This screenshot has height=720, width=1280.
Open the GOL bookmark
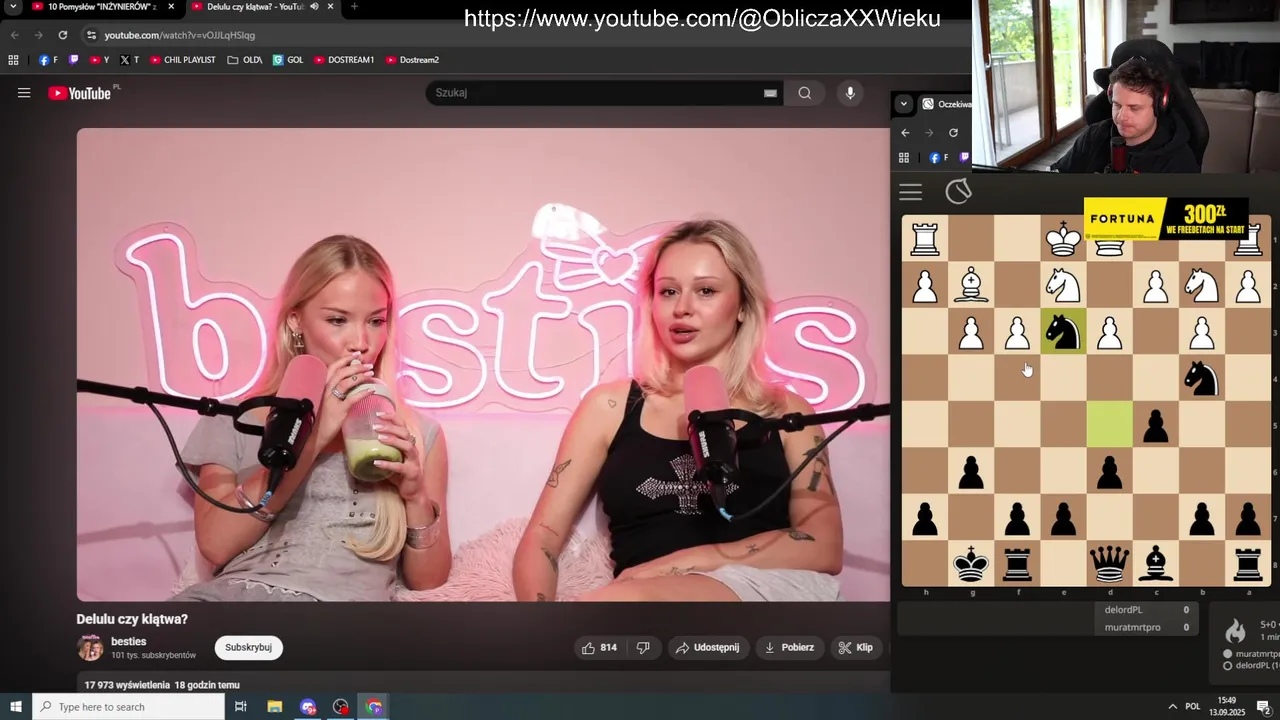(x=288, y=60)
